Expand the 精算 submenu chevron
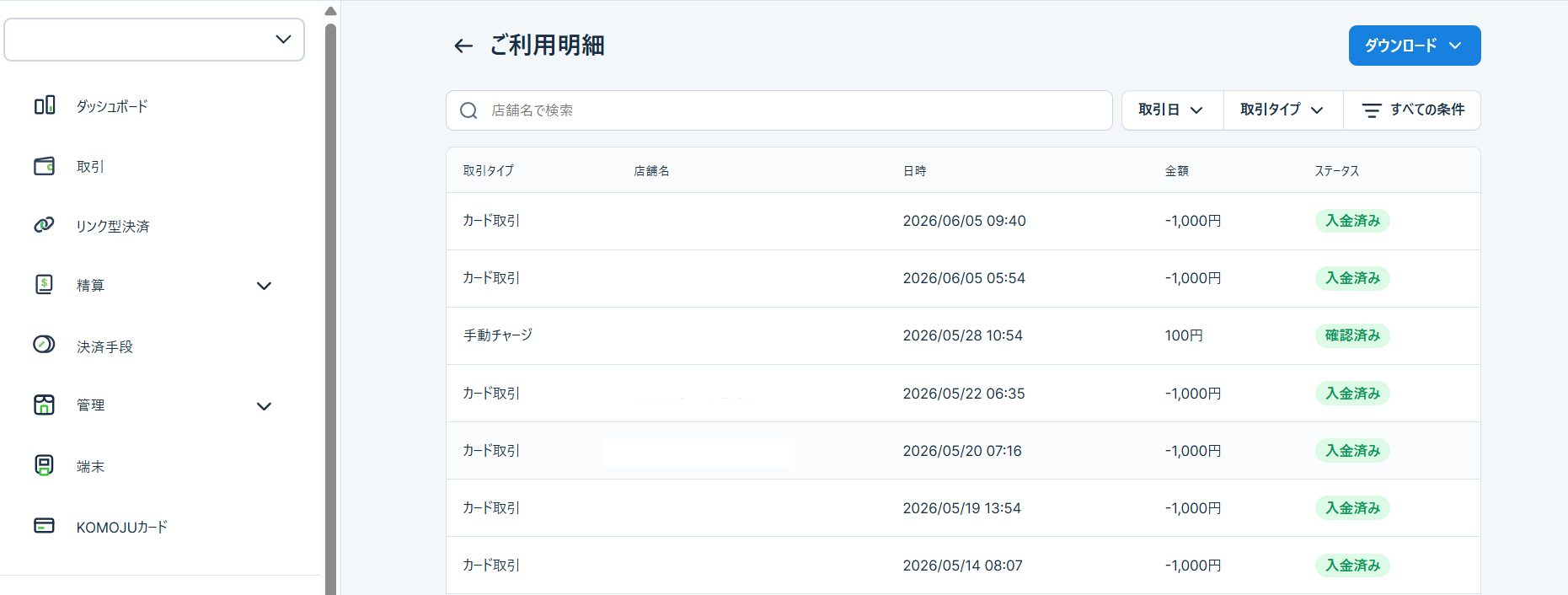The height and width of the screenshot is (595, 1568). pyautogui.click(x=264, y=286)
